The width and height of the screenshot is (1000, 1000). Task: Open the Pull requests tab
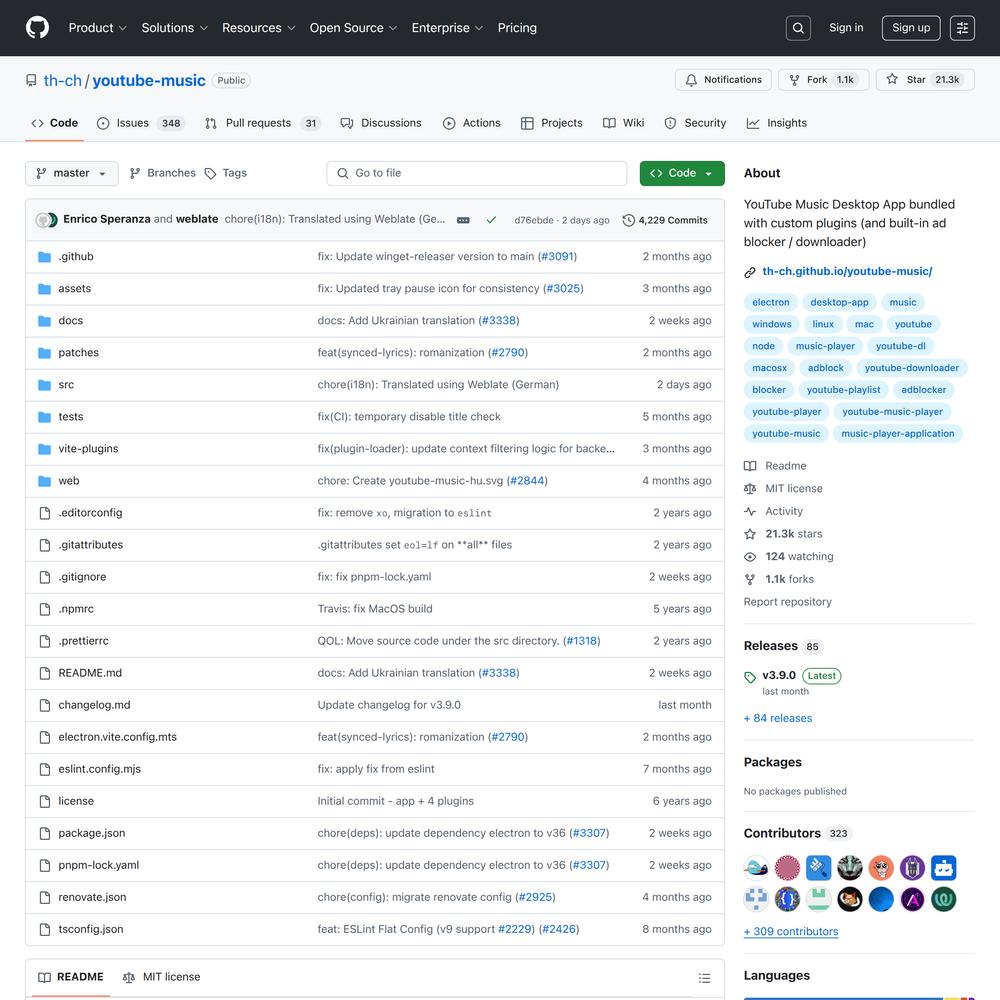[x=262, y=123]
